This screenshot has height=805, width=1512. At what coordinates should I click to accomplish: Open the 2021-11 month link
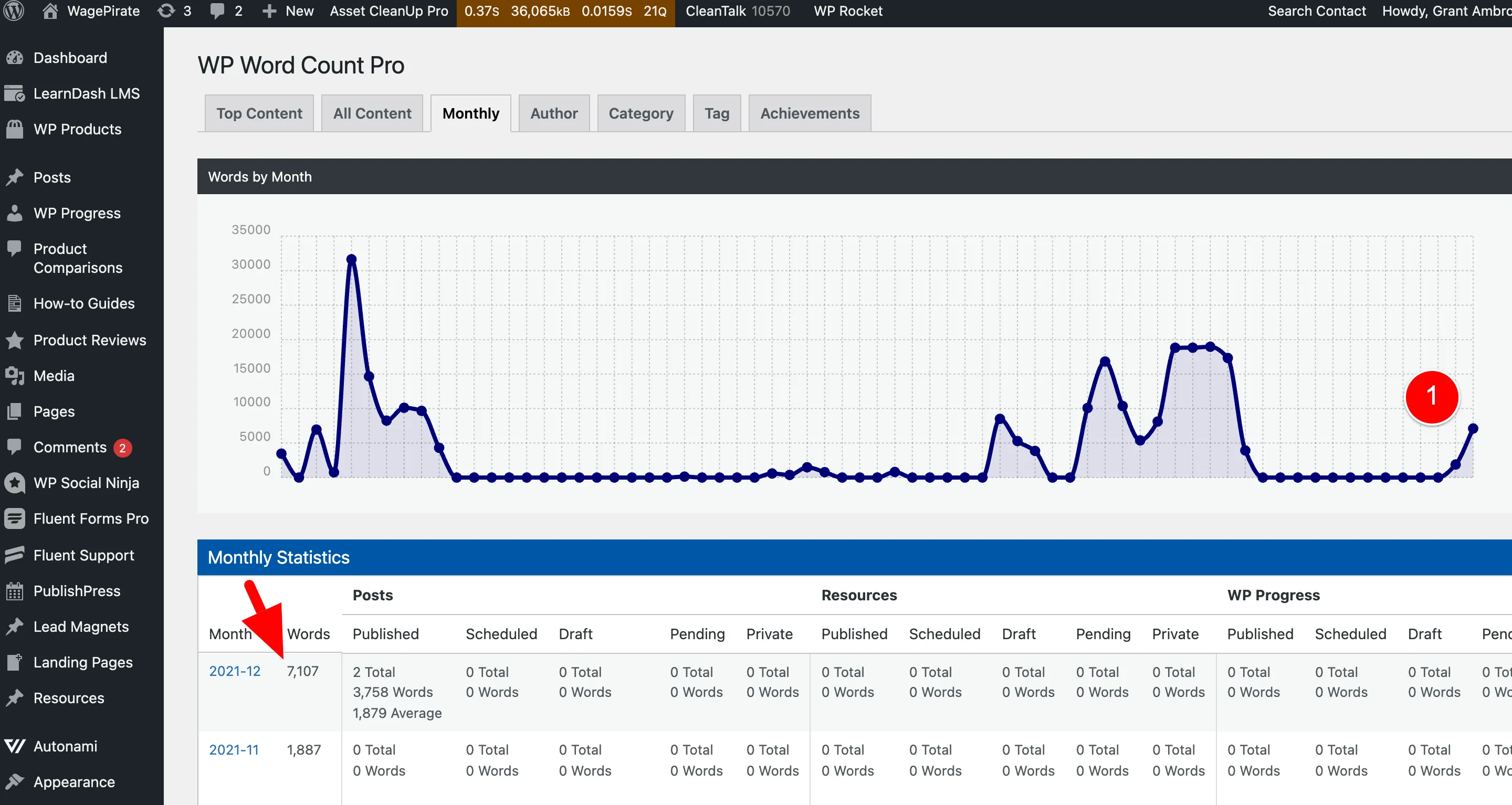[234, 749]
